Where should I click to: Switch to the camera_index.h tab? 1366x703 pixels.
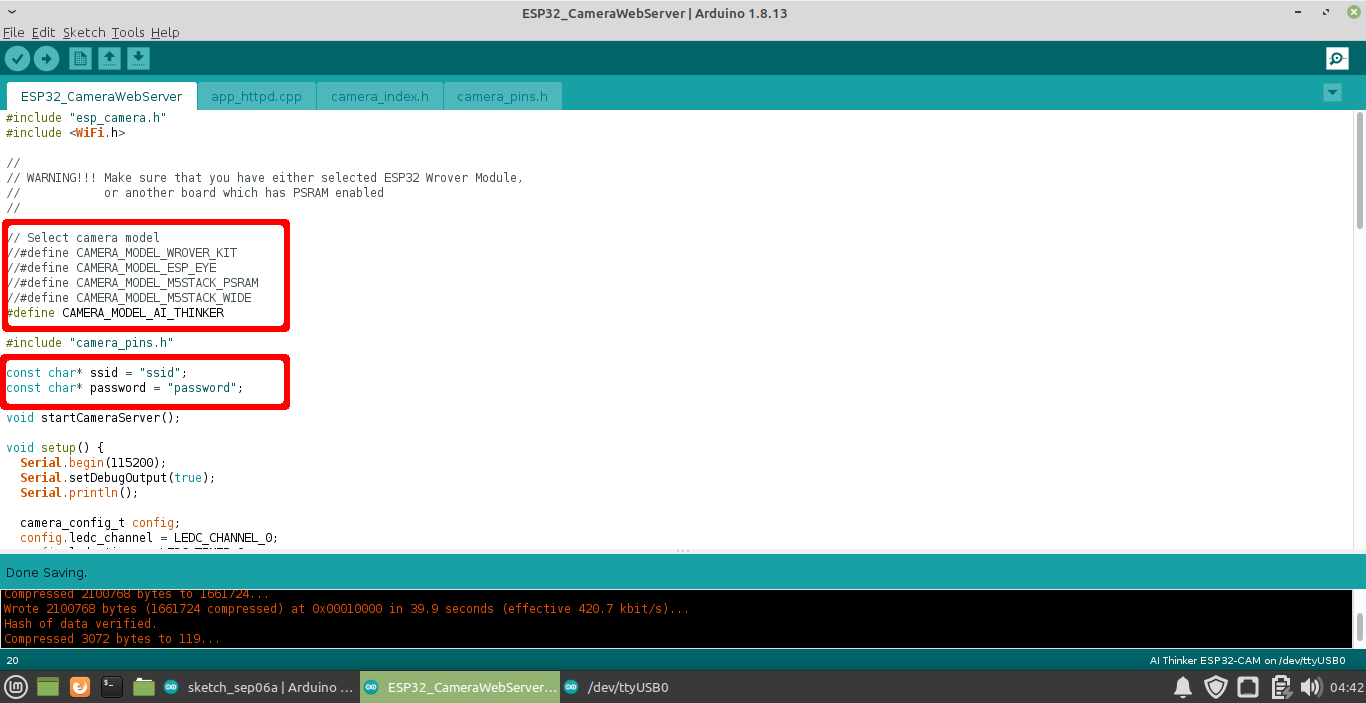tap(380, 97)
